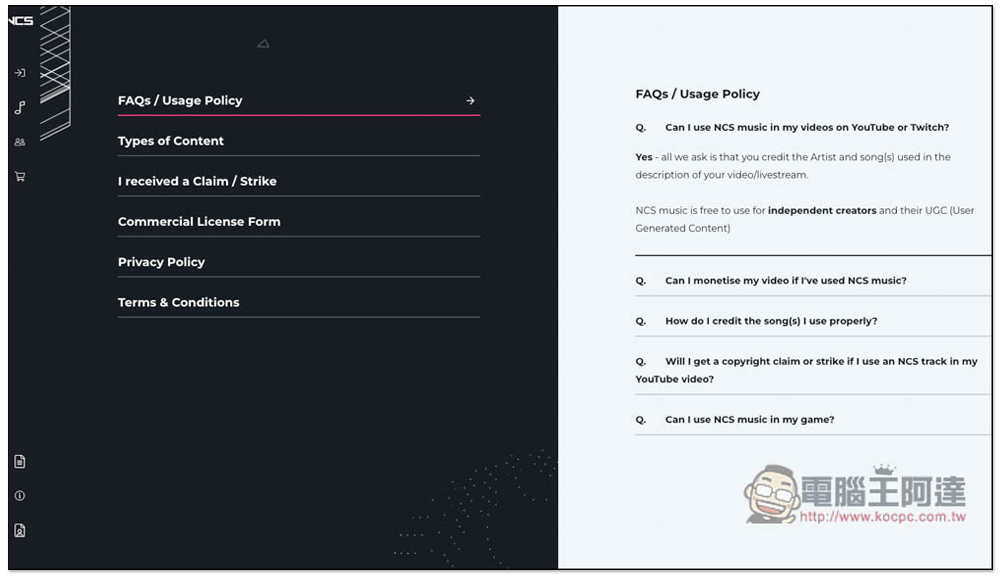Open the Commercial License Form page
1000x576 pixels.
298,221
